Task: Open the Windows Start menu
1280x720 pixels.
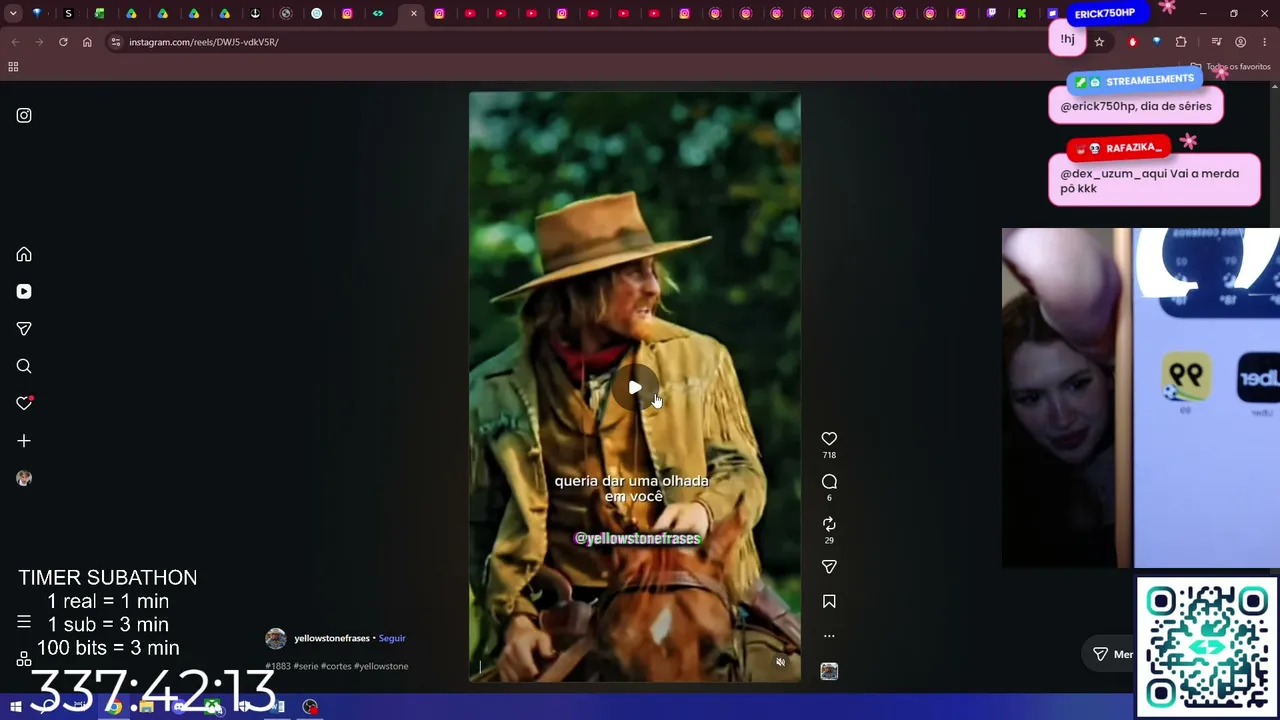Action: point(16,707)
